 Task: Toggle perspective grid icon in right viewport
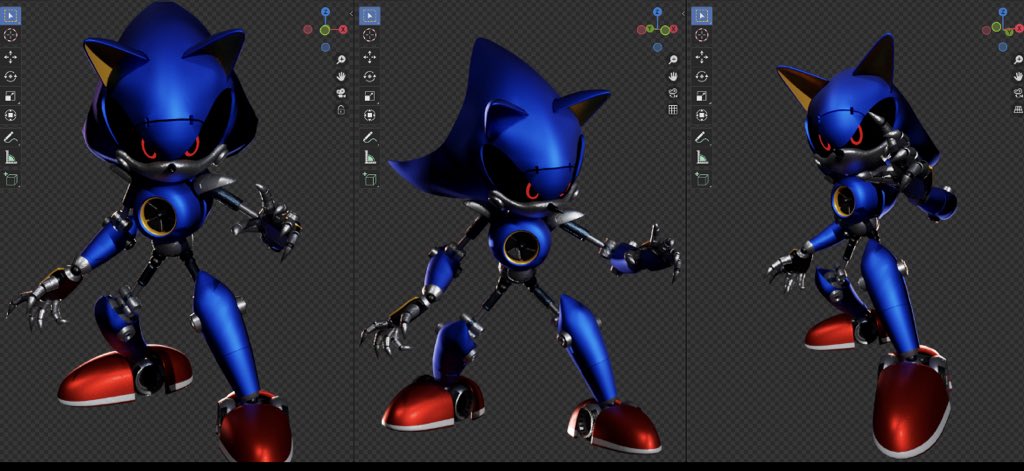point(1017,110)
